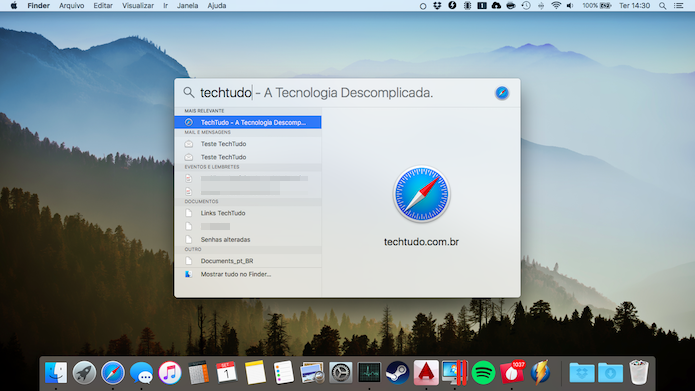Launch Steam from the Dock

[398, 372]
